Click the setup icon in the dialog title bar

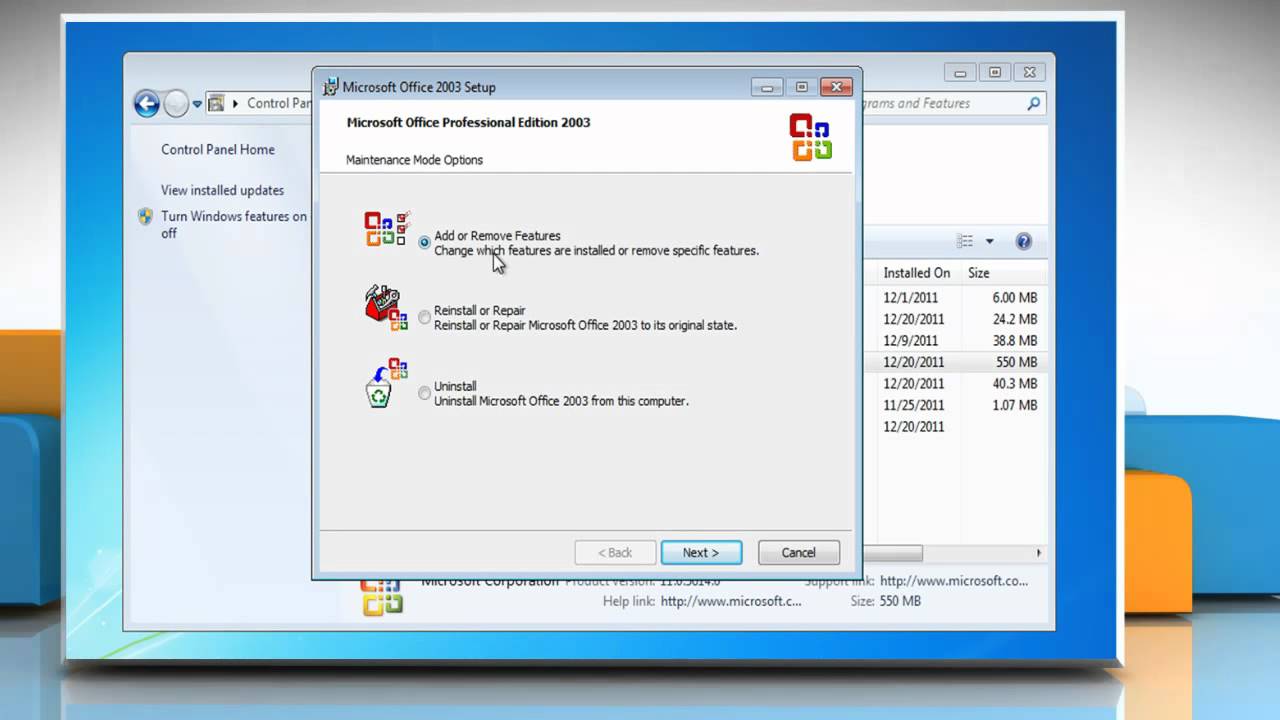331,87
